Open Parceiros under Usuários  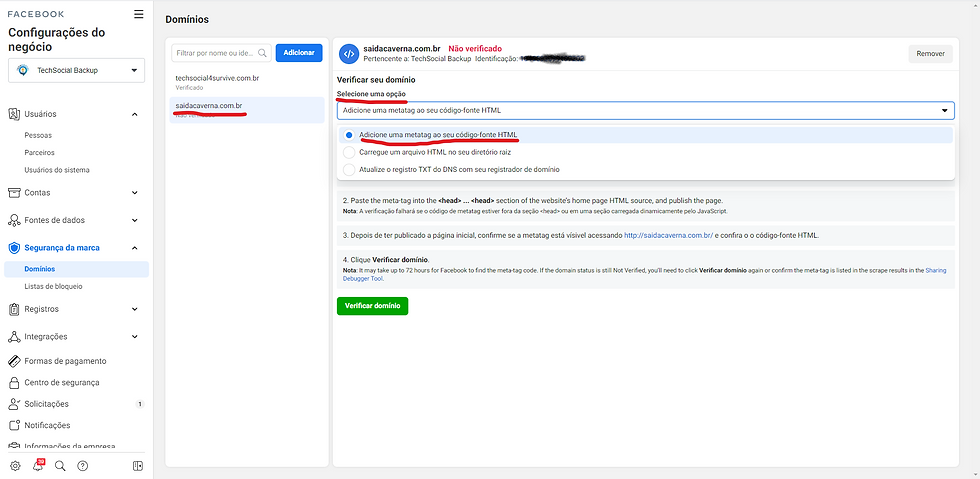pos(39,153)
